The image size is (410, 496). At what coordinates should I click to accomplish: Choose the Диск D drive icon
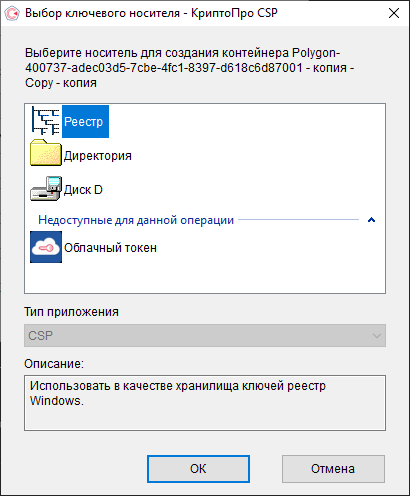(x=46, y=189)
